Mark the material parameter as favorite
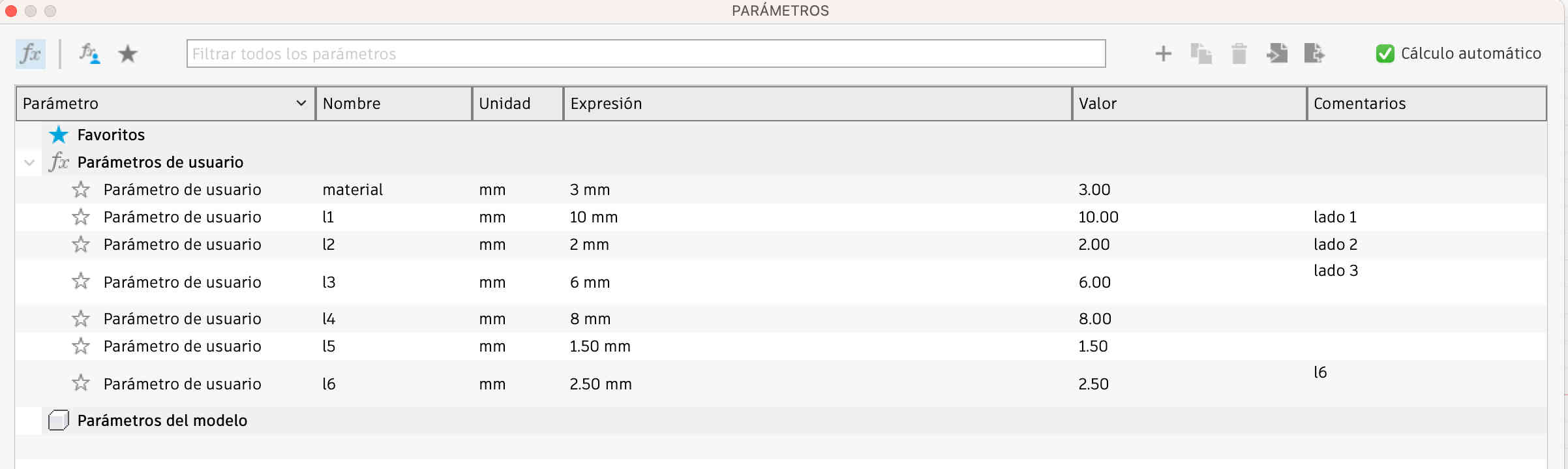 [81, 190]
